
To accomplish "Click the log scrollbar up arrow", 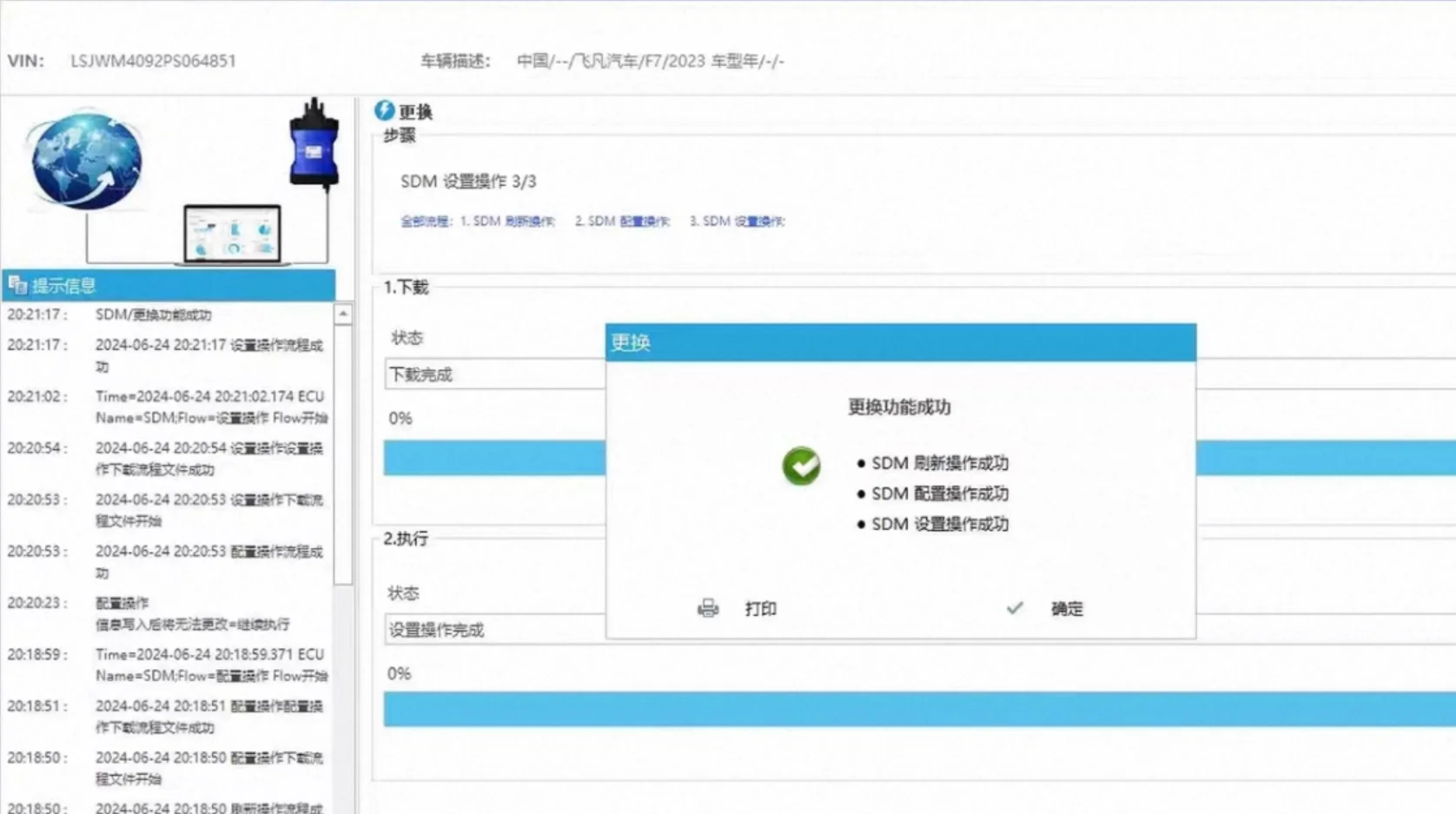I will pyautogui.click(x=343, y=314).
